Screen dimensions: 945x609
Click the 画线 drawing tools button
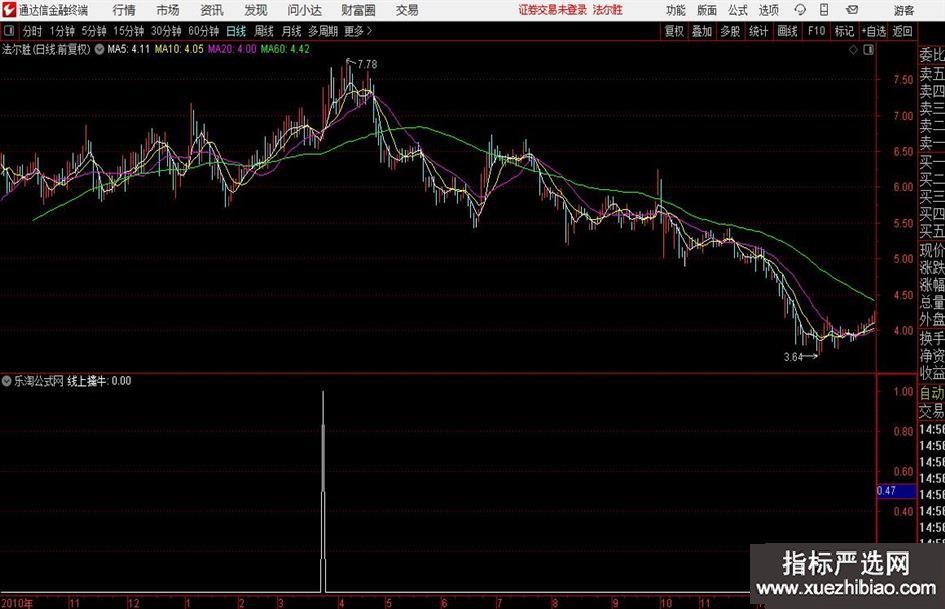pos(787,31)
